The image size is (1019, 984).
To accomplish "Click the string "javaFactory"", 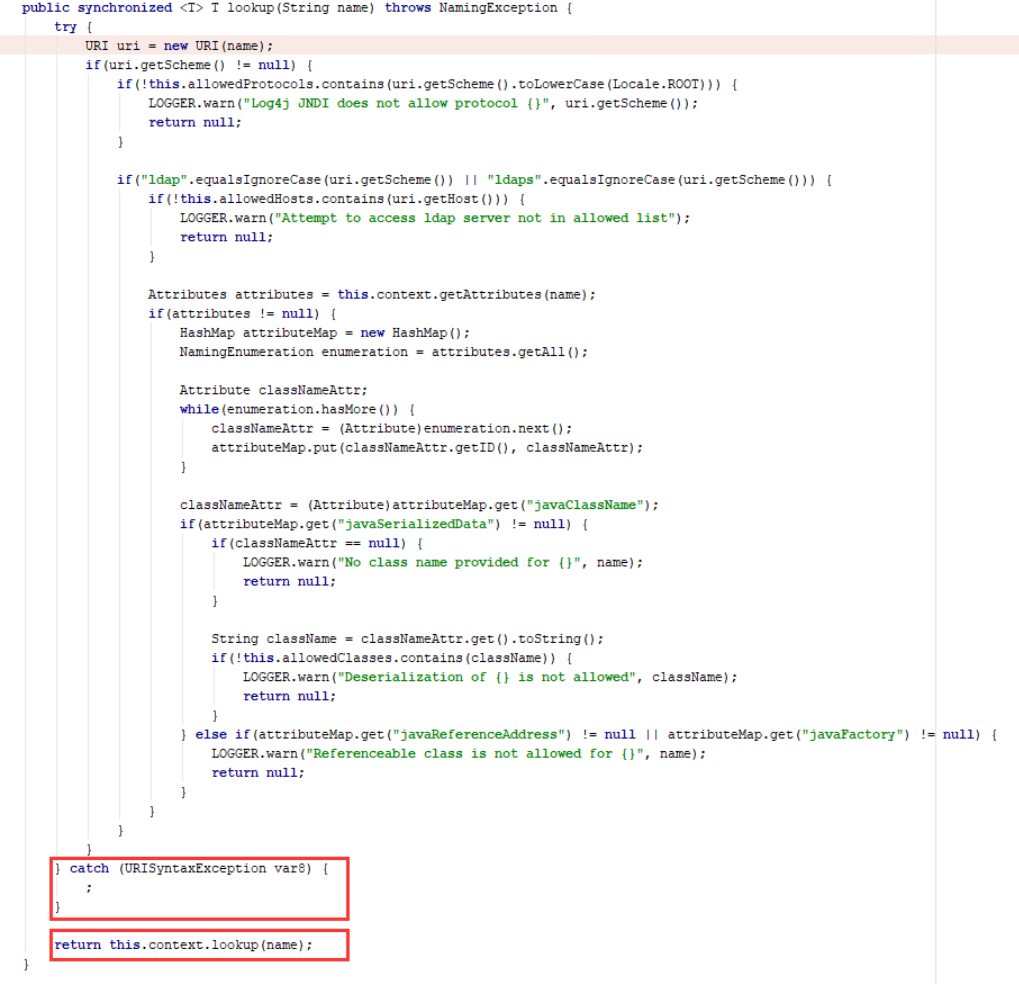I will (x=855, y=734).
